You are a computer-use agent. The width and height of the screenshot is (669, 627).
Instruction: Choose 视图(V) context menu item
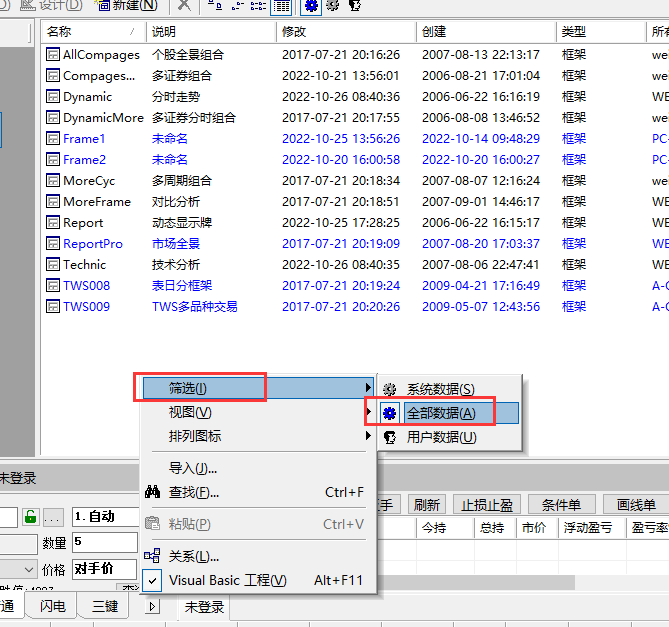(x=259, y=412)
